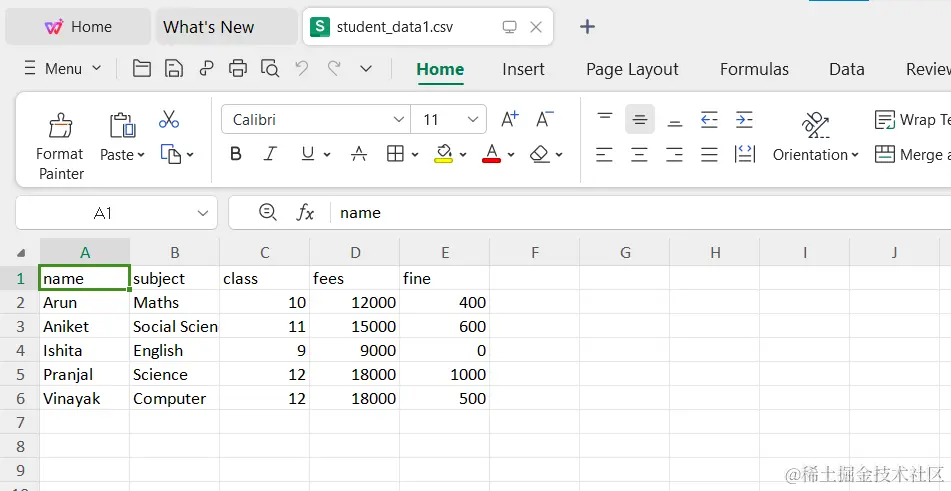
Task: Click the Format Painter tool
Action: point(60,147)
